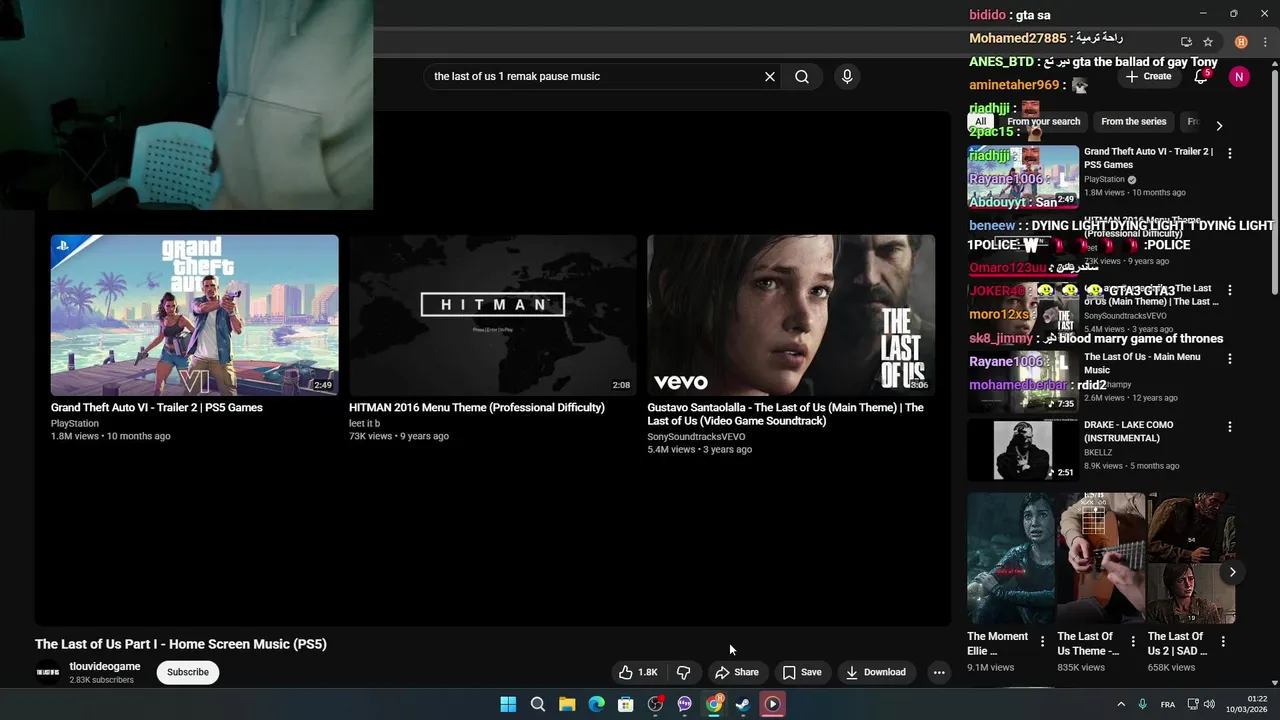Show more filter chips with right arrow
The image size is (1280, 720).
pyautogui.click(x=1219, y=125)
